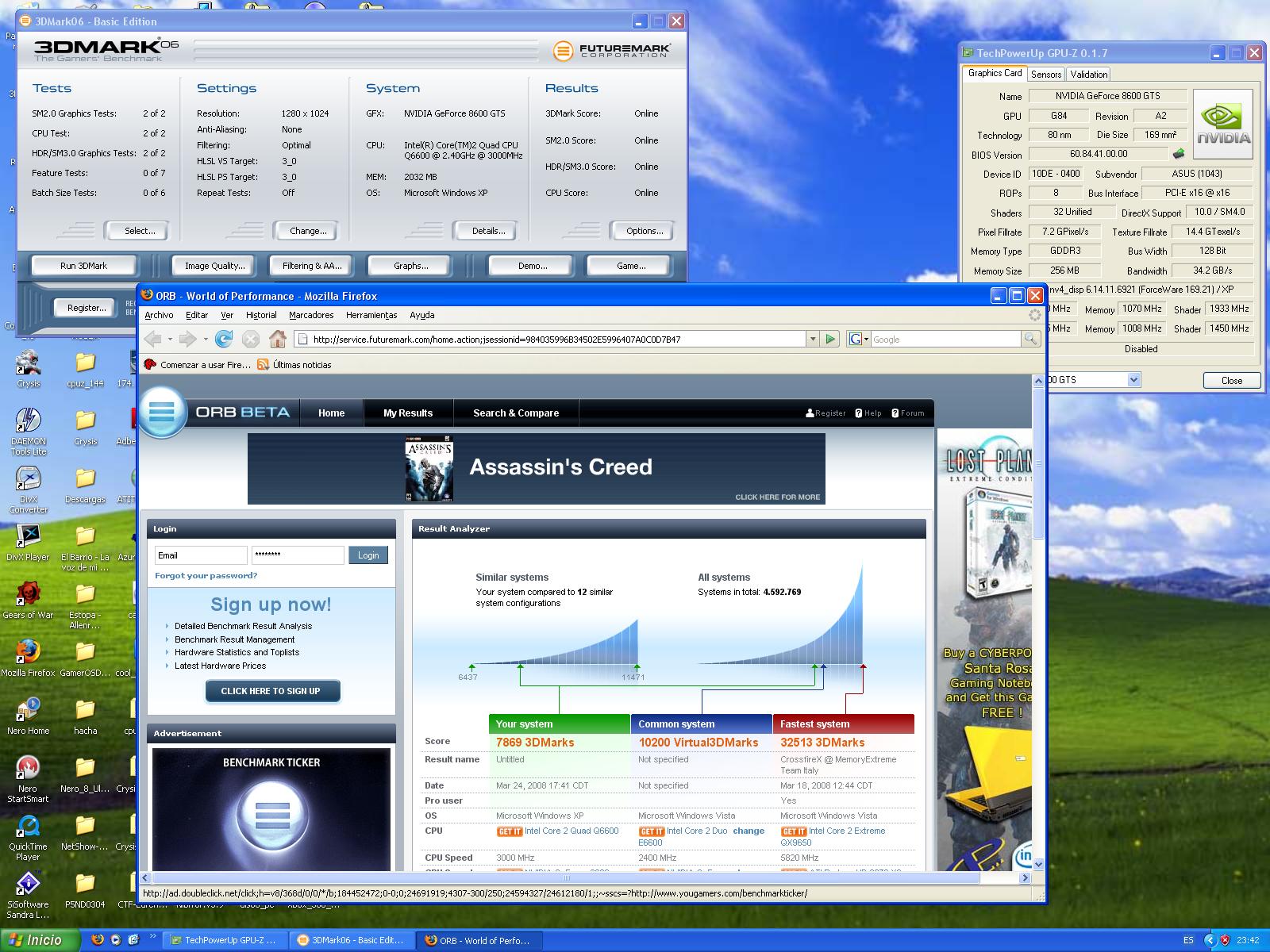1270x952 pixels.
Task: Switch to the Validation tab in GPU-Z
Action: point(1088,74)
